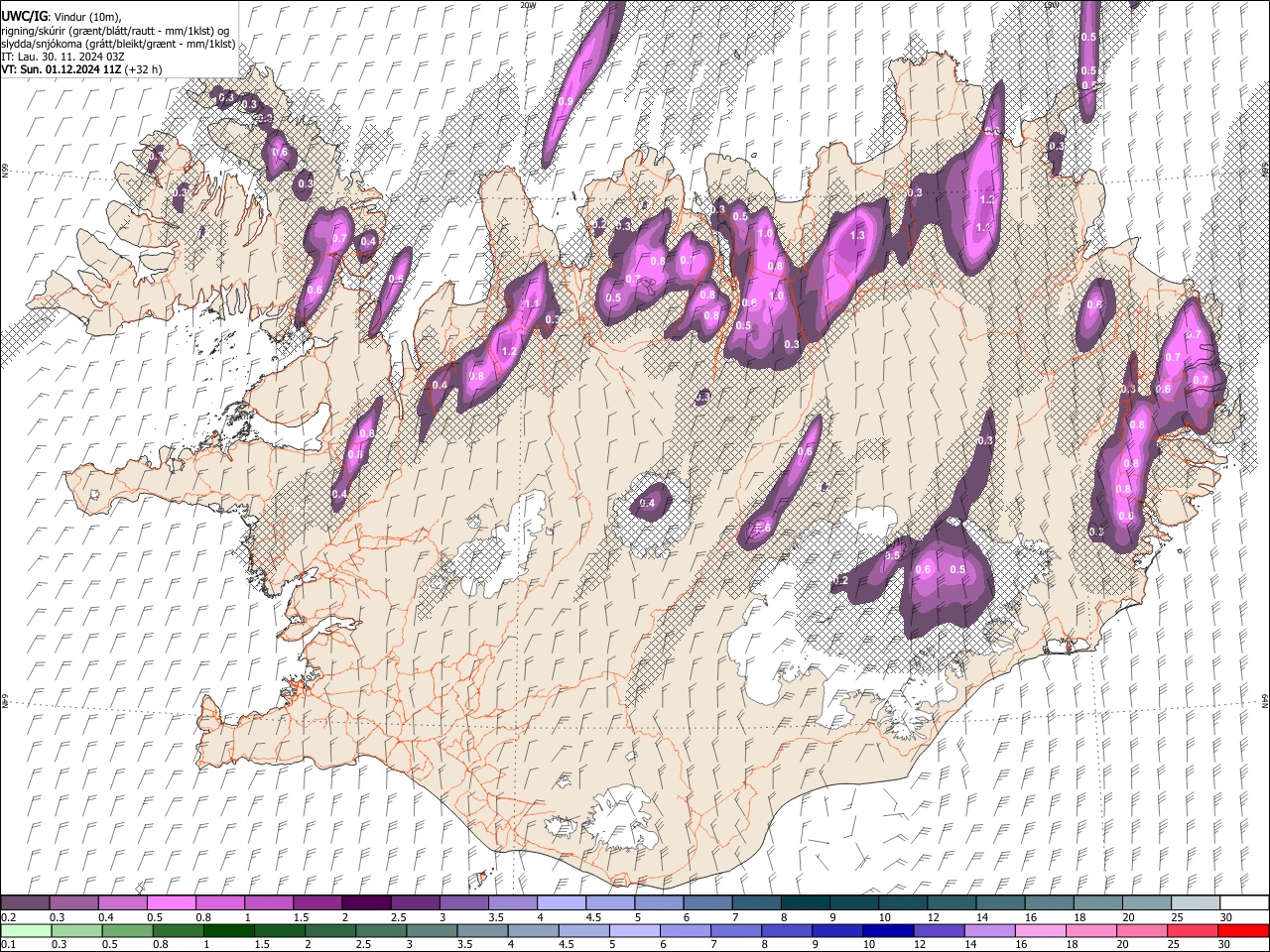Click the light pink 16 swatch in the lower legend row

(1040, 930)
